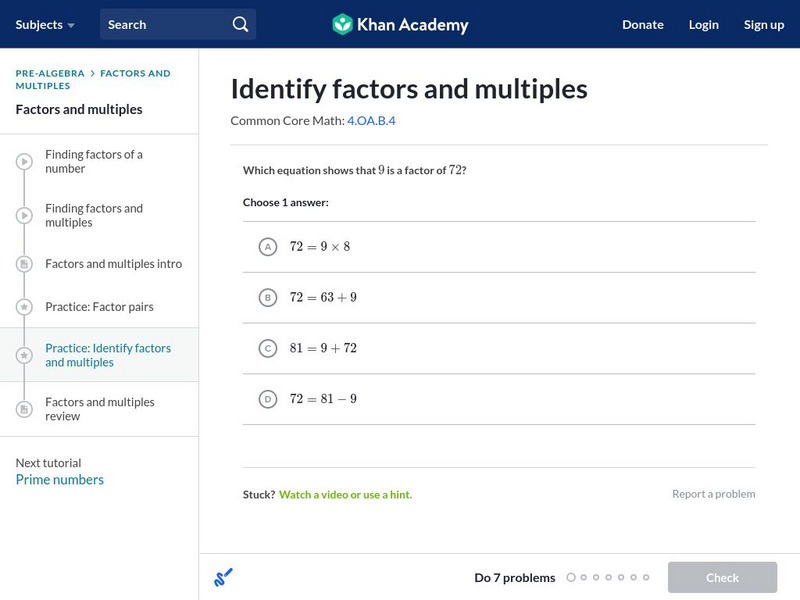
Task: Click the star icon for Practice: Factor pairs
Action: [24, 307]
